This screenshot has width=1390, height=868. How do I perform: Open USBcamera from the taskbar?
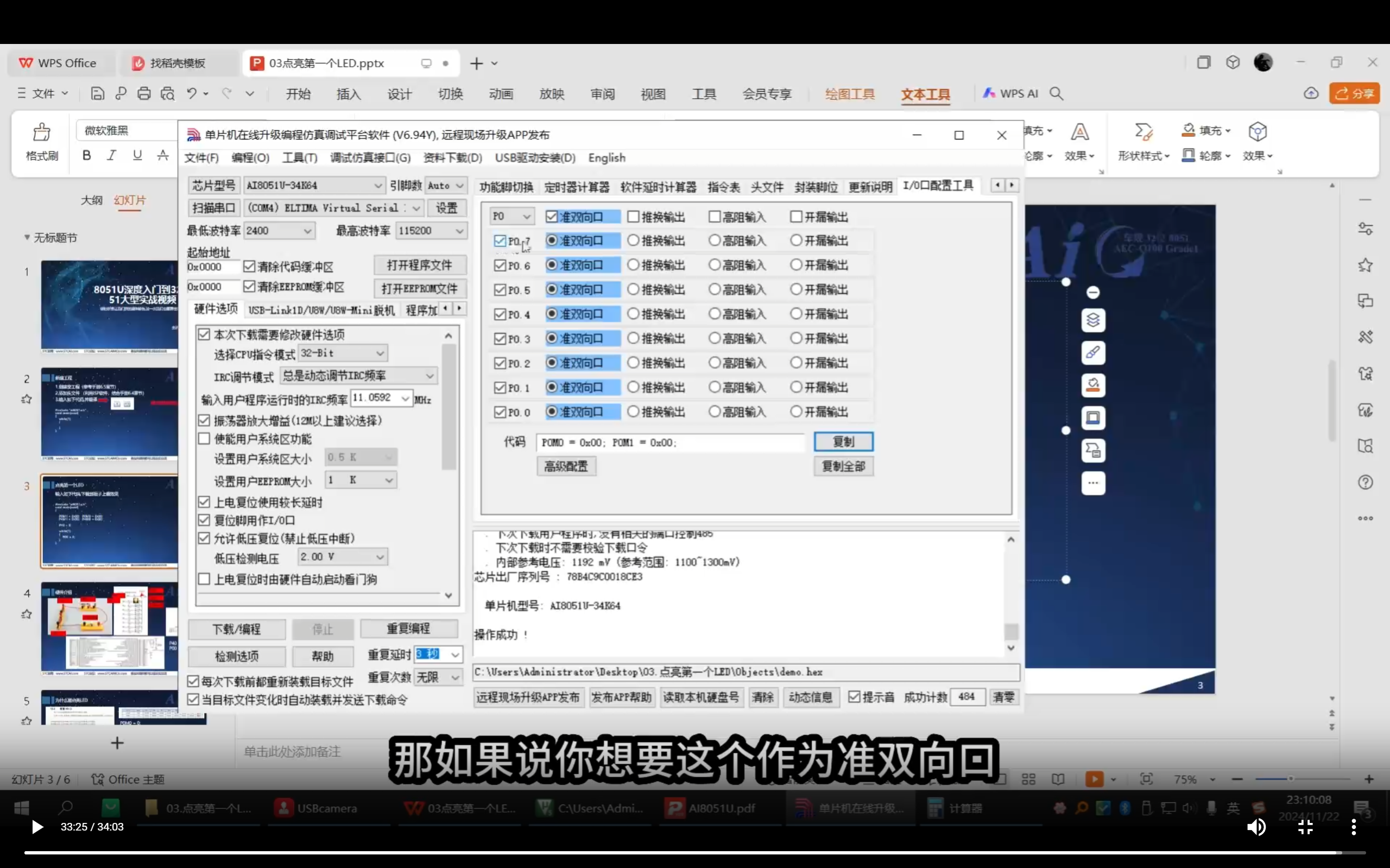316,808
